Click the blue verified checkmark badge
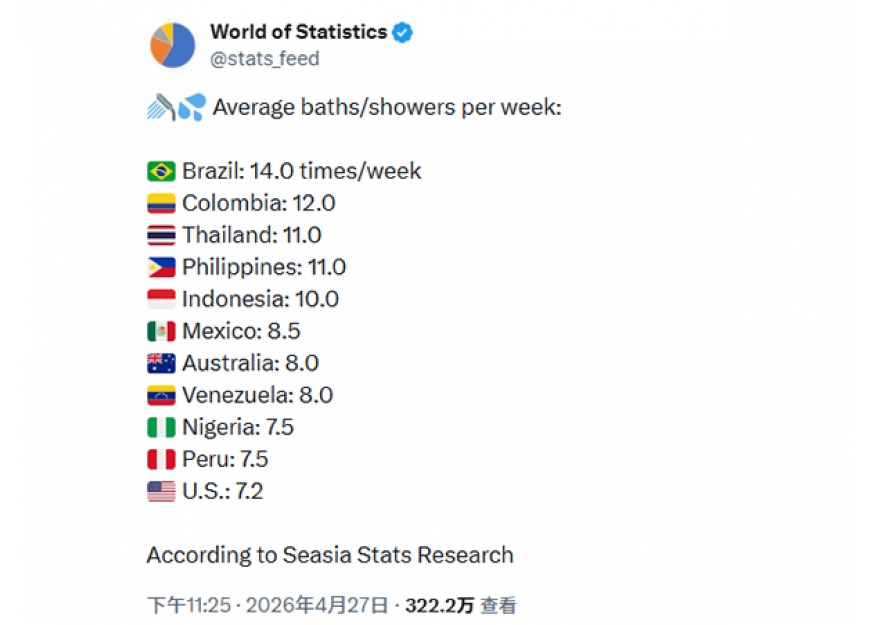 pyautogui.click(x=403, y=33)
